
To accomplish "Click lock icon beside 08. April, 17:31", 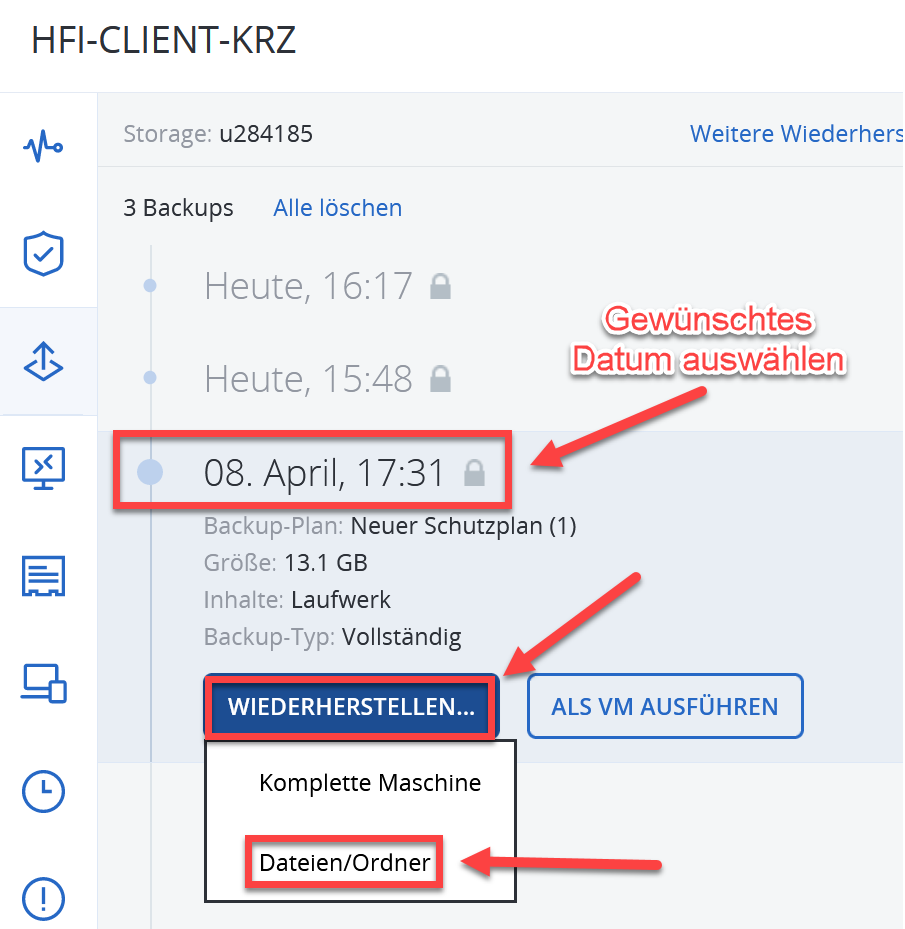I will point(474,474).
